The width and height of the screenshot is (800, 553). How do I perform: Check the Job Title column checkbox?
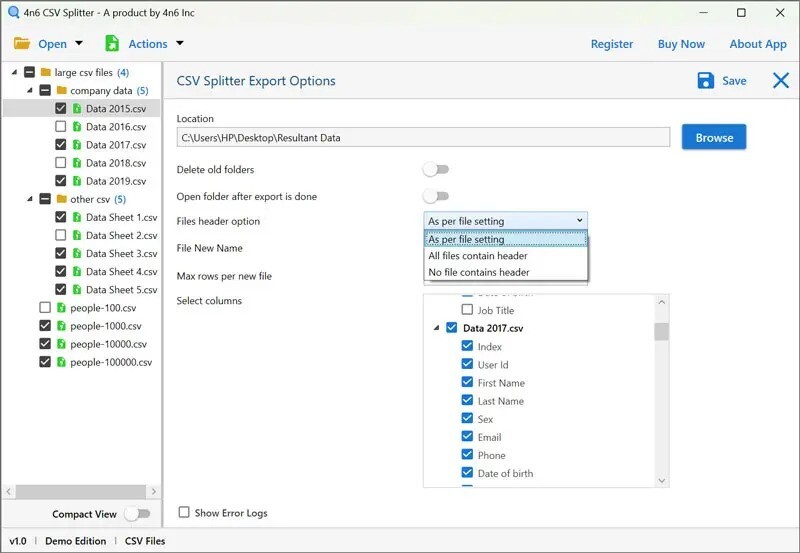click(x=467, y=310)
